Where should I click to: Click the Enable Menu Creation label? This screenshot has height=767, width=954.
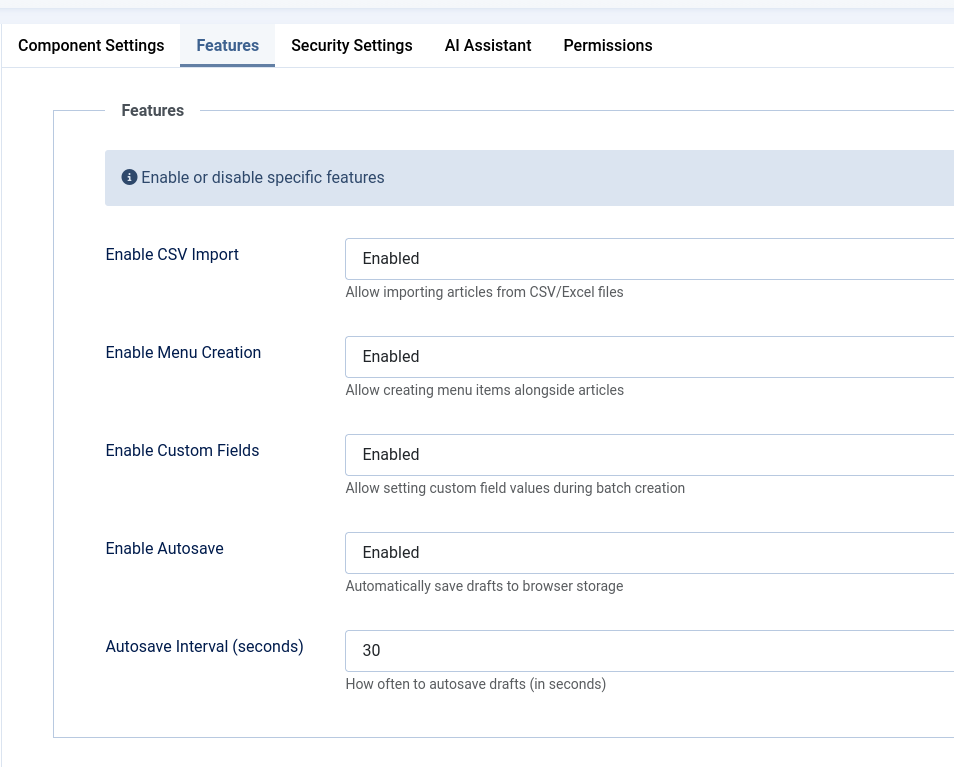[183, 352]
